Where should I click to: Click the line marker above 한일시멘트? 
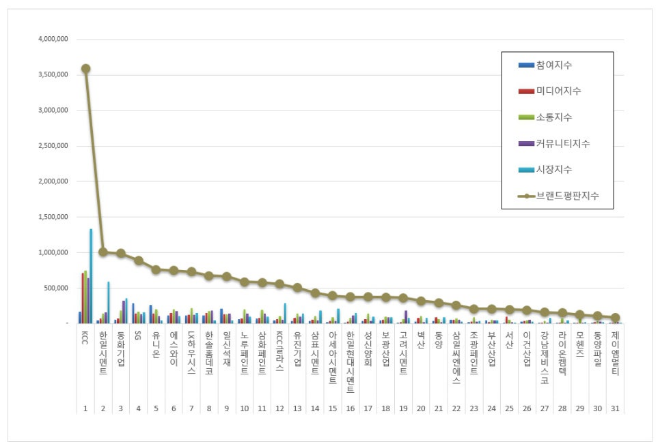coord(103,252)
